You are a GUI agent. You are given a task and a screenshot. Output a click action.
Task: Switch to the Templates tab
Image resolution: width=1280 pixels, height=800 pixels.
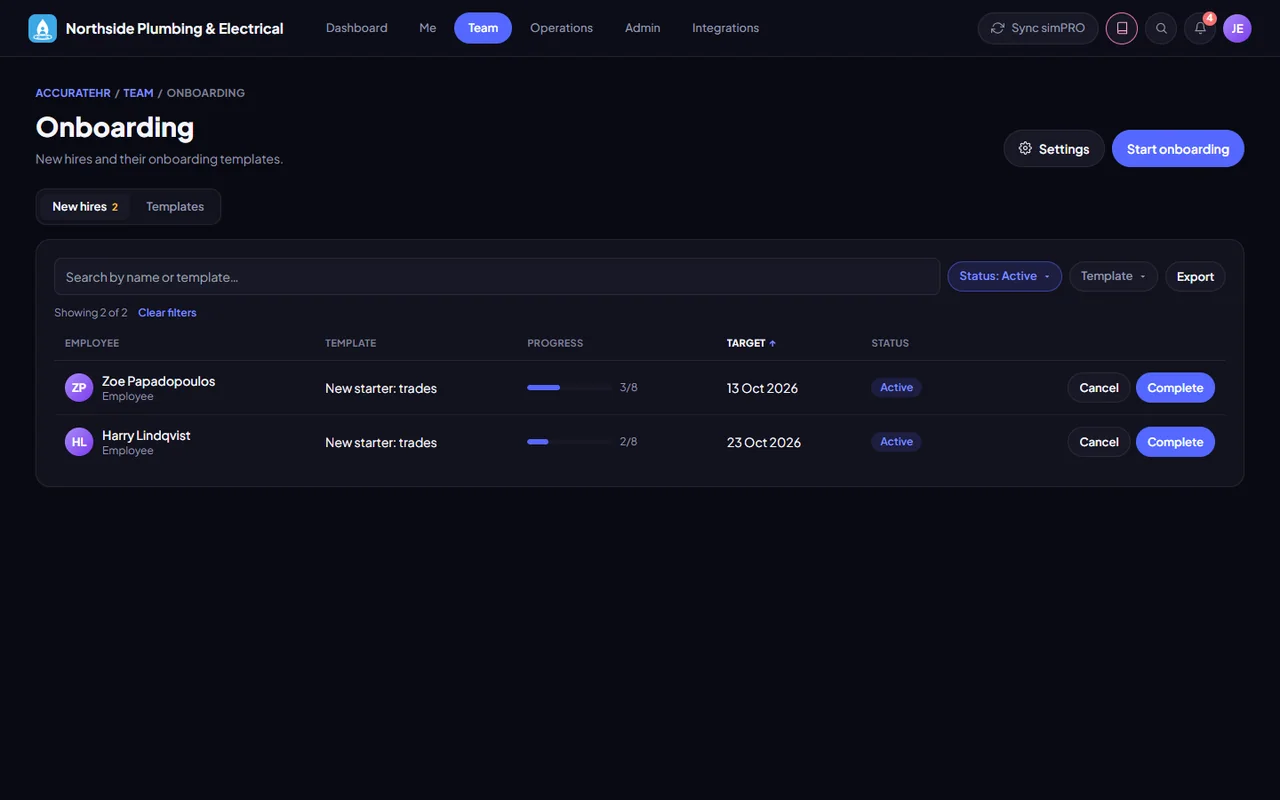point(175,207)
